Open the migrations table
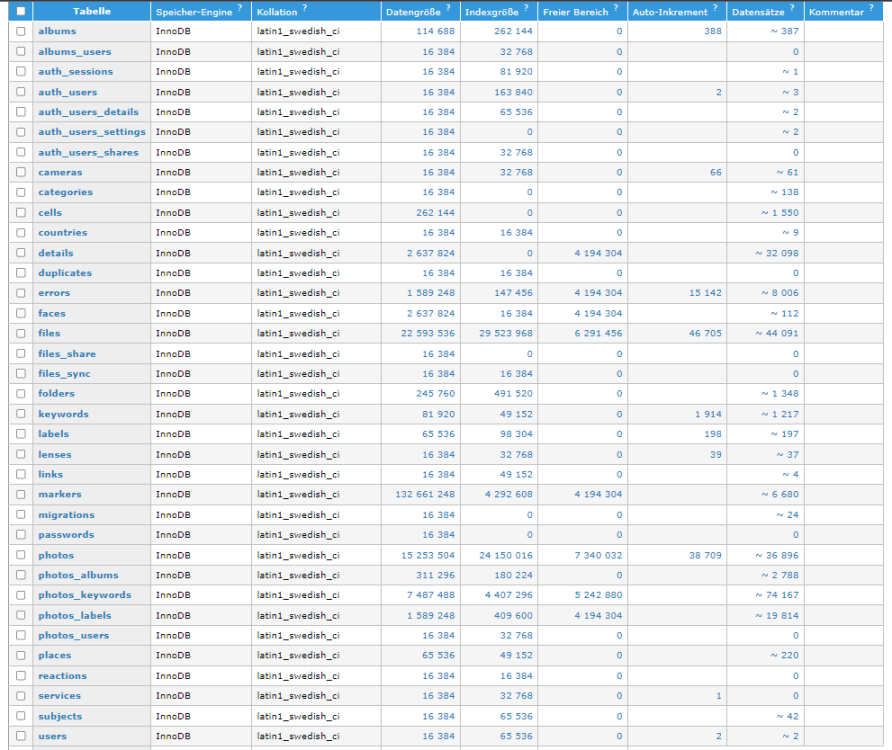 coord(67,515)
